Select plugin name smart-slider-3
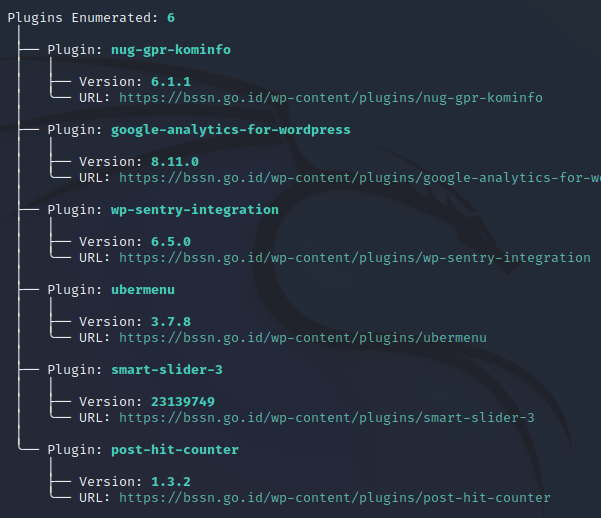The image size is (601, 518). pyautogui.click(x=167, y=370)
